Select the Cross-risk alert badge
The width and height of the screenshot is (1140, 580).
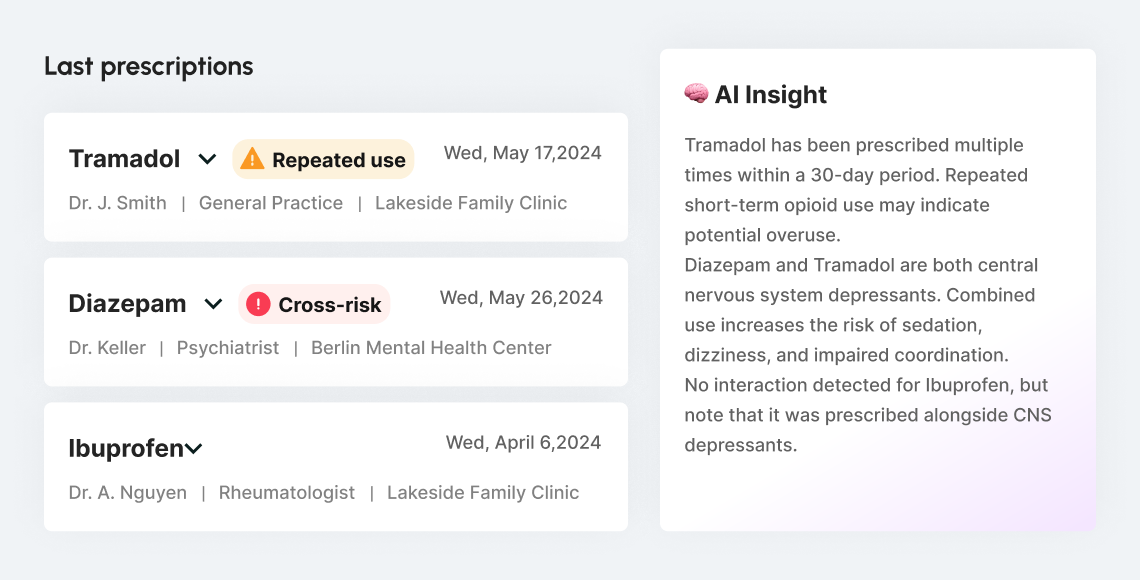(314, 303)
